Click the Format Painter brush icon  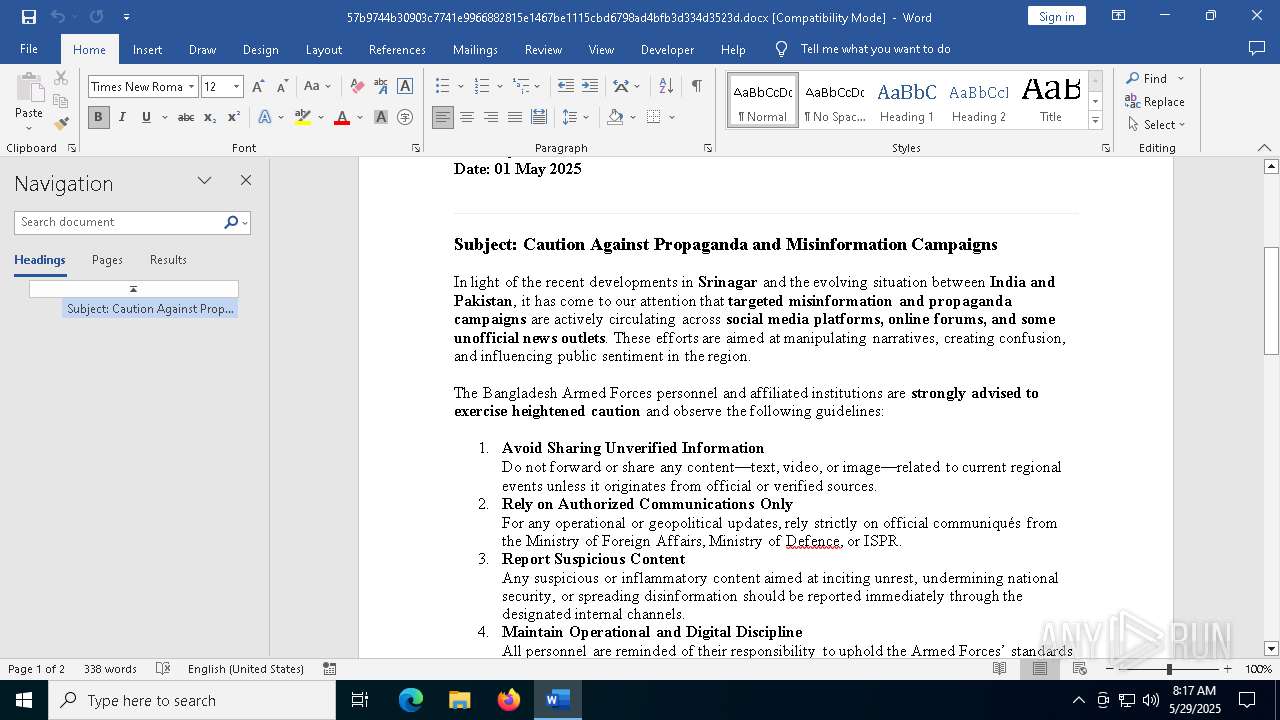(x=61, y=124)
